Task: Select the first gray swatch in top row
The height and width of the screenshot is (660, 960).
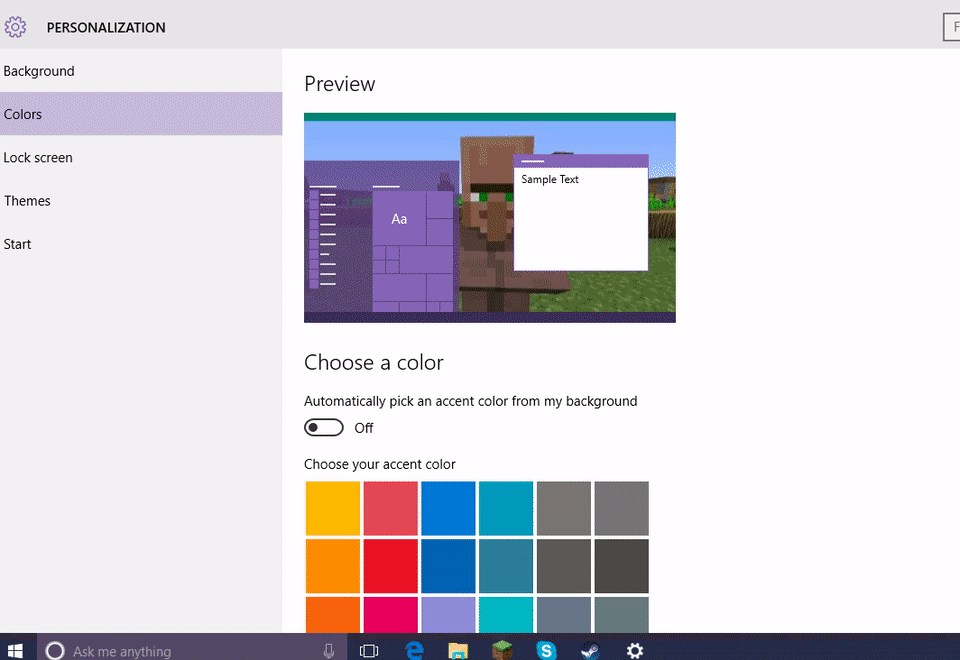Action: (564, 508)
